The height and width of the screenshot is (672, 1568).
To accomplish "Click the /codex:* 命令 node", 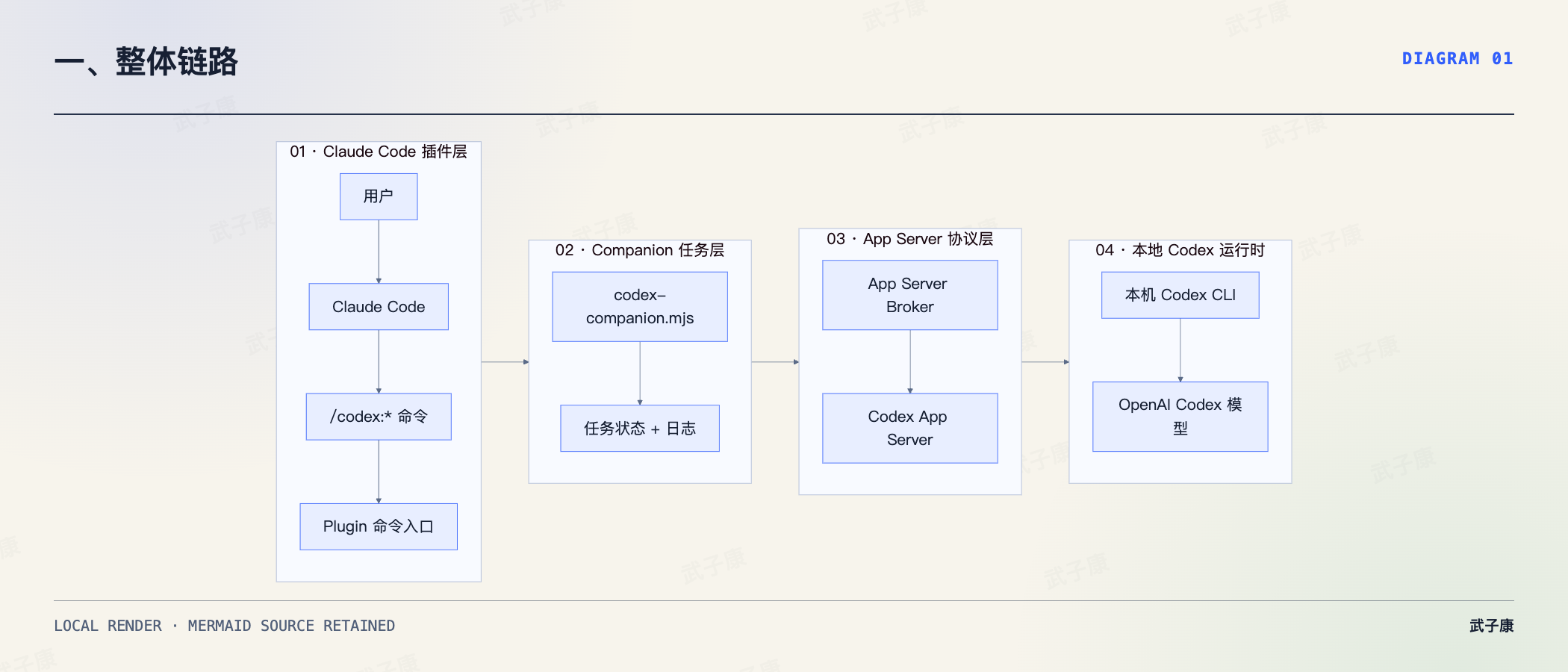I will [379, 417].
